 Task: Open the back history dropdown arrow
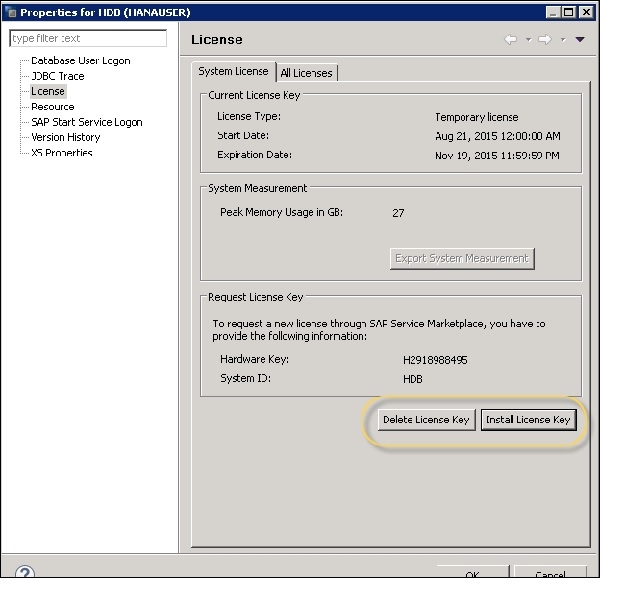(x=527, y=40)
